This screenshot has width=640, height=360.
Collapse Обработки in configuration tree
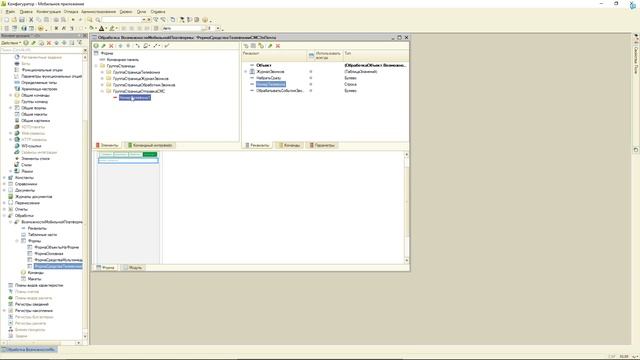pyautogui.click(x=4, y=216)
